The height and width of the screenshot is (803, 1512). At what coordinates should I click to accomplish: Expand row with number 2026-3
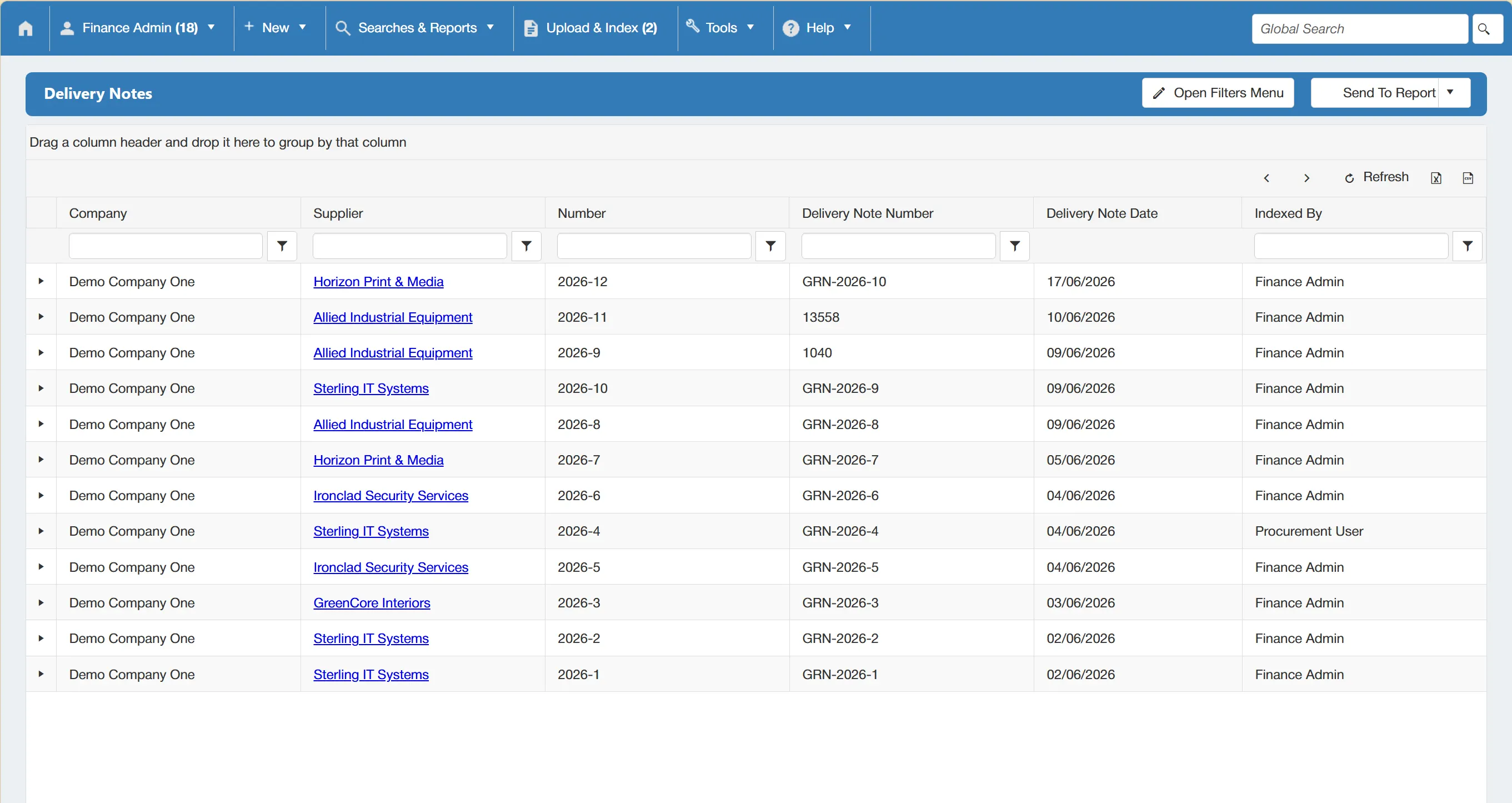[x=41, y=603]
